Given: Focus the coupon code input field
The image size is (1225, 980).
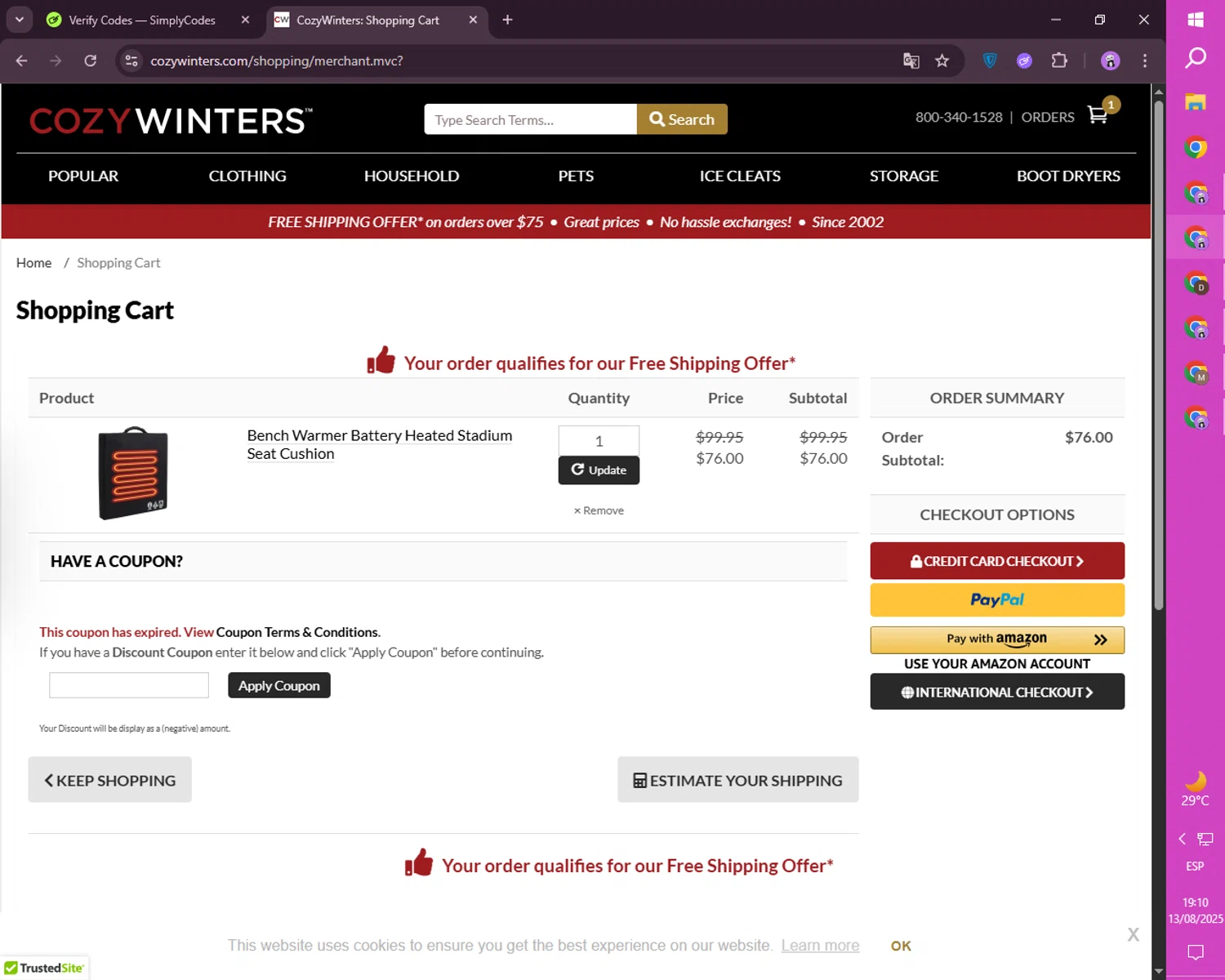Looking at the screenshot, I should coord(129,685).
